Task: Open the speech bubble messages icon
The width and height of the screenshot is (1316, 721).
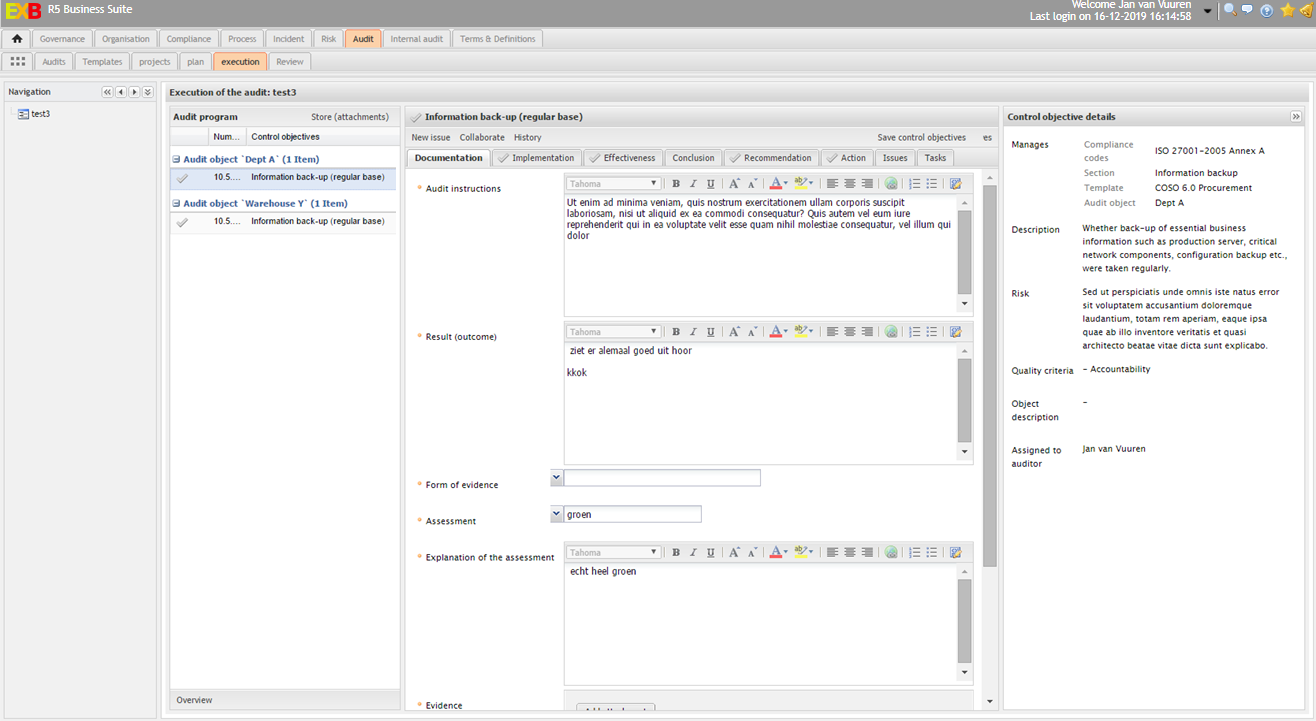Action: coord(1247,11)
